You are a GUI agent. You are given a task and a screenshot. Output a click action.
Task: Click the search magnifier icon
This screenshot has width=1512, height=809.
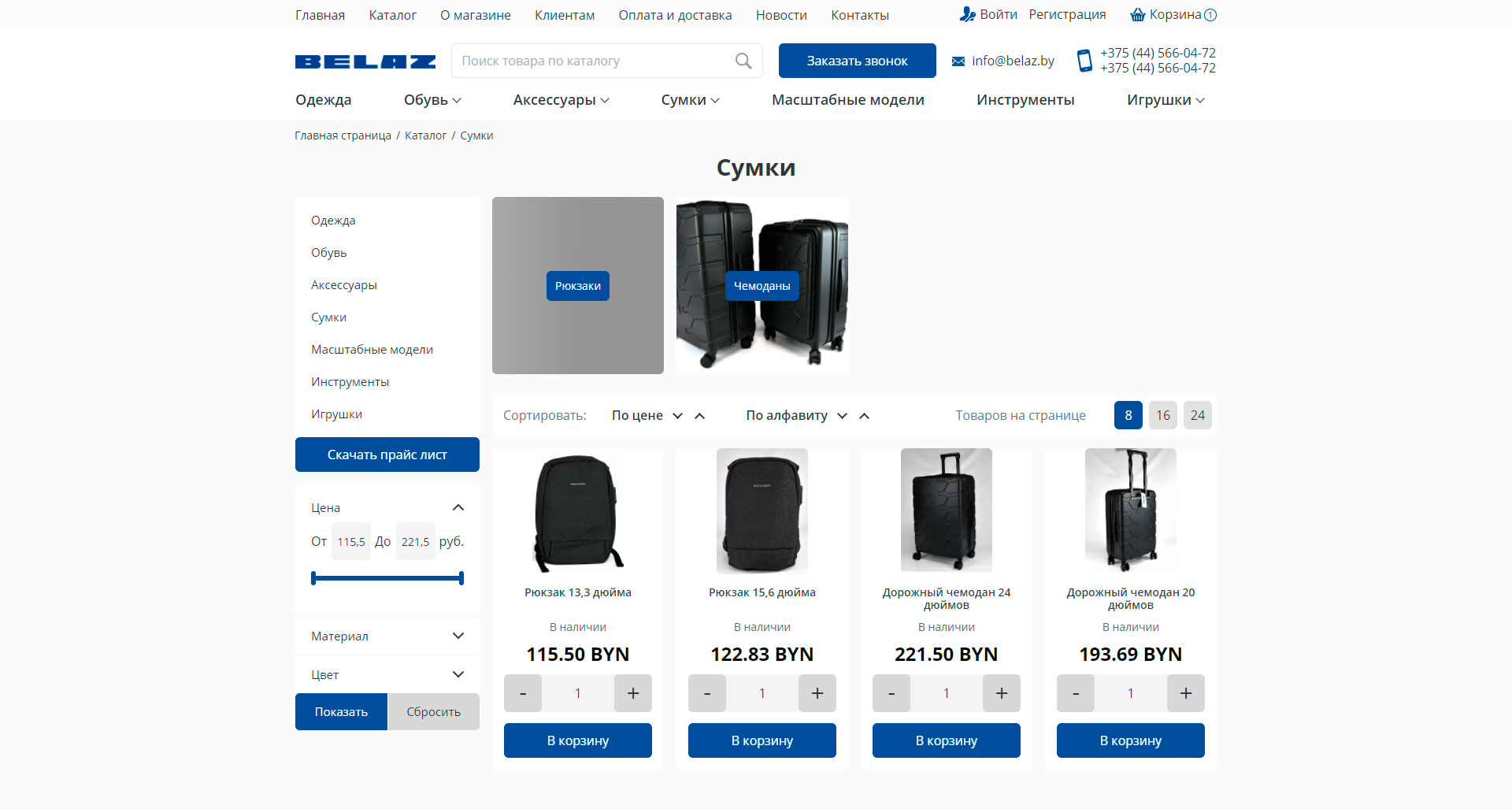(x=743, y=61)
